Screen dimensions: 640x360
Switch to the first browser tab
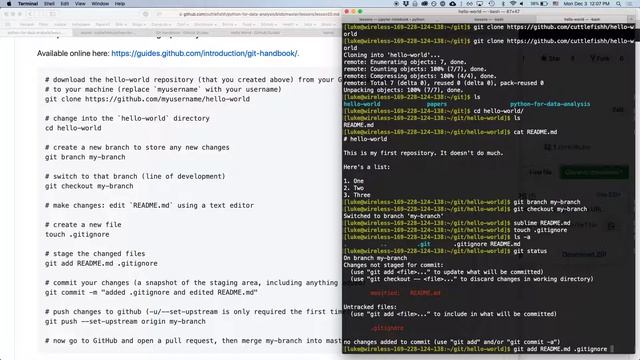[35, 33]
